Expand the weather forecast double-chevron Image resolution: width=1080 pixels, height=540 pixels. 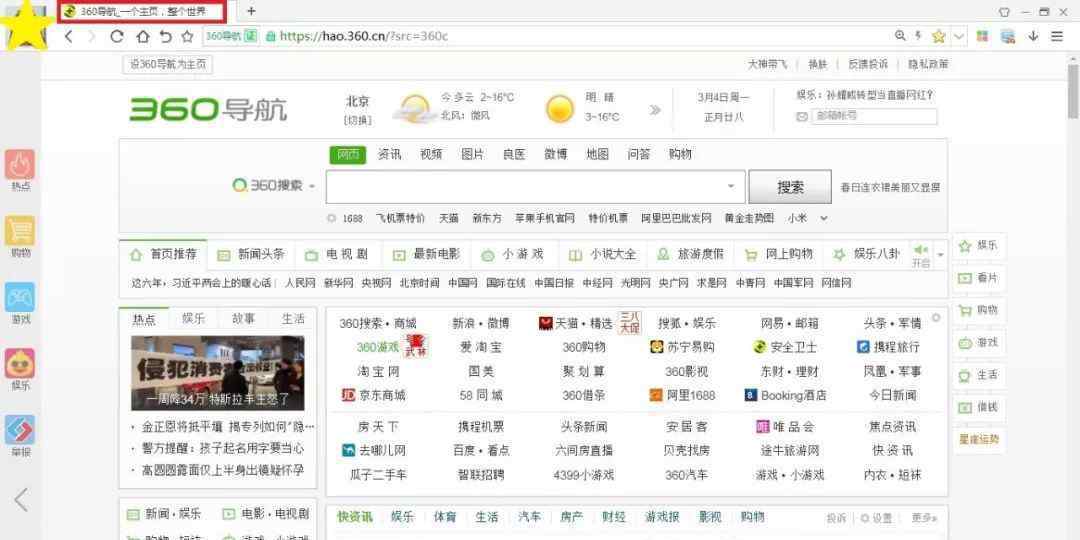point(655,110)
